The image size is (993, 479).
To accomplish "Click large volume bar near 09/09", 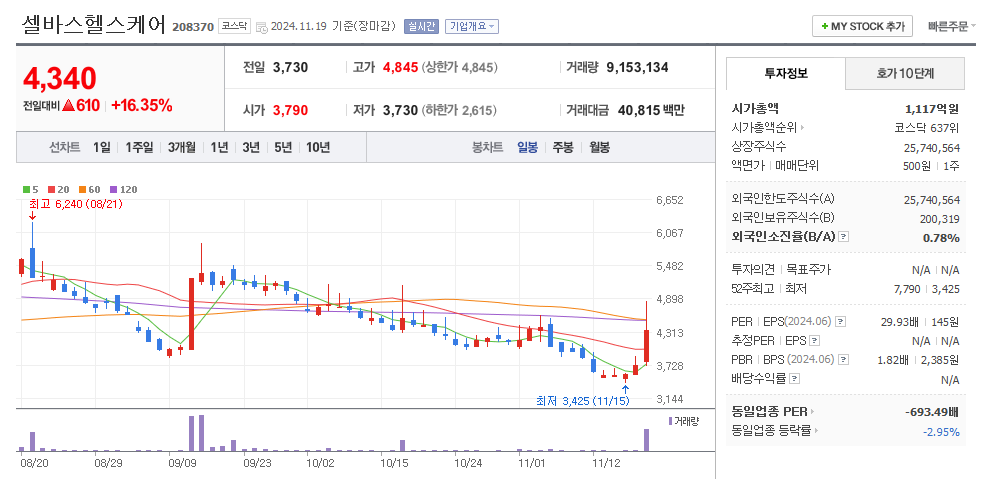I will (191, 433).
